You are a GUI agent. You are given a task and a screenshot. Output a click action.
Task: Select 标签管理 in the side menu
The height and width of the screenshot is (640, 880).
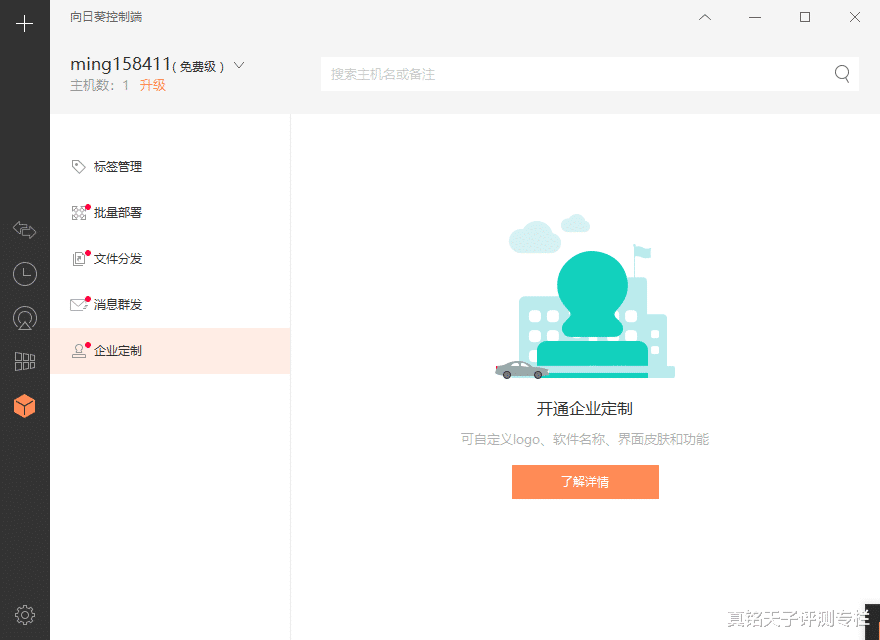click(119, 166)
